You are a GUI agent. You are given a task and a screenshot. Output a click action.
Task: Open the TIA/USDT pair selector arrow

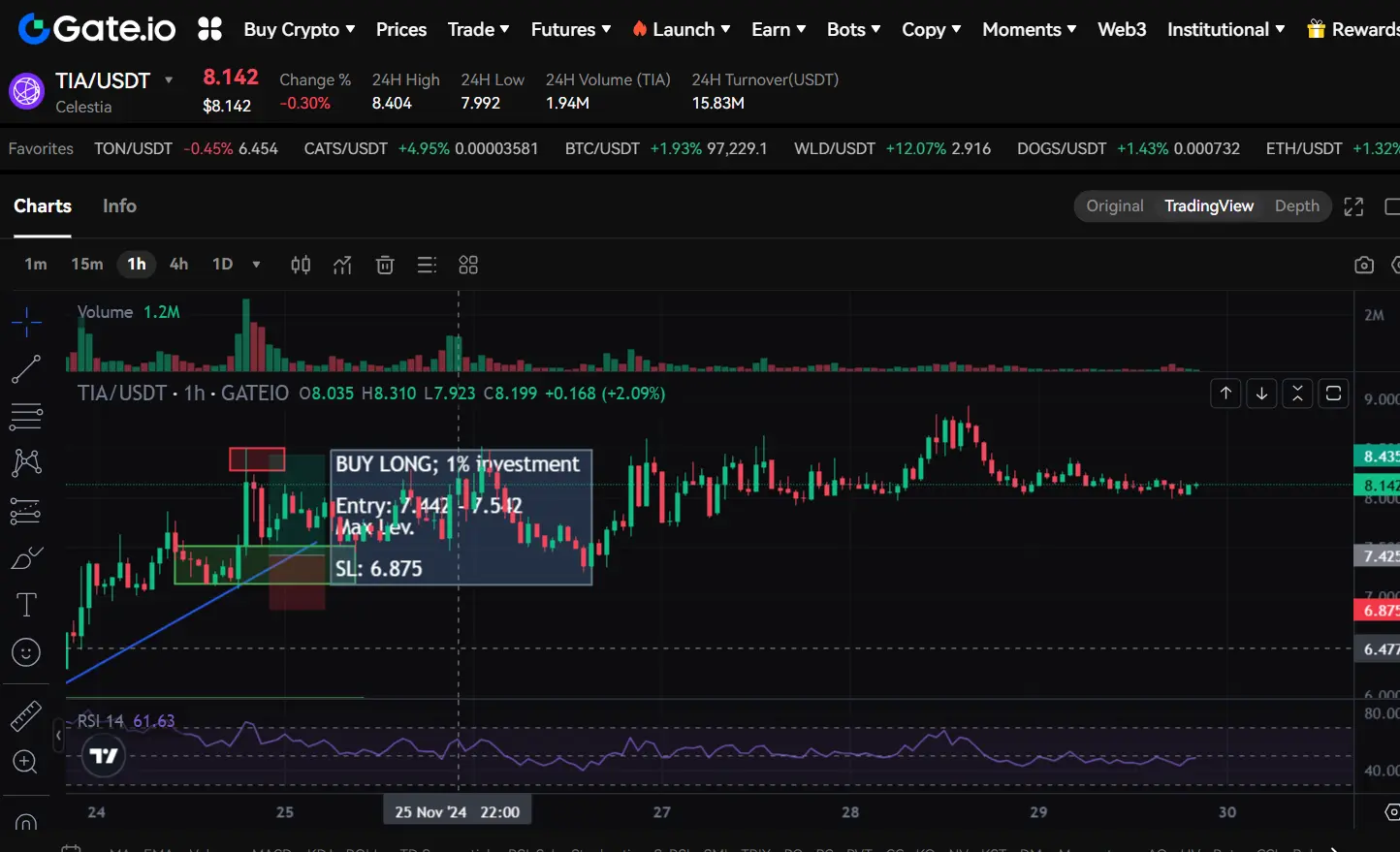click(x=169, y=80)
